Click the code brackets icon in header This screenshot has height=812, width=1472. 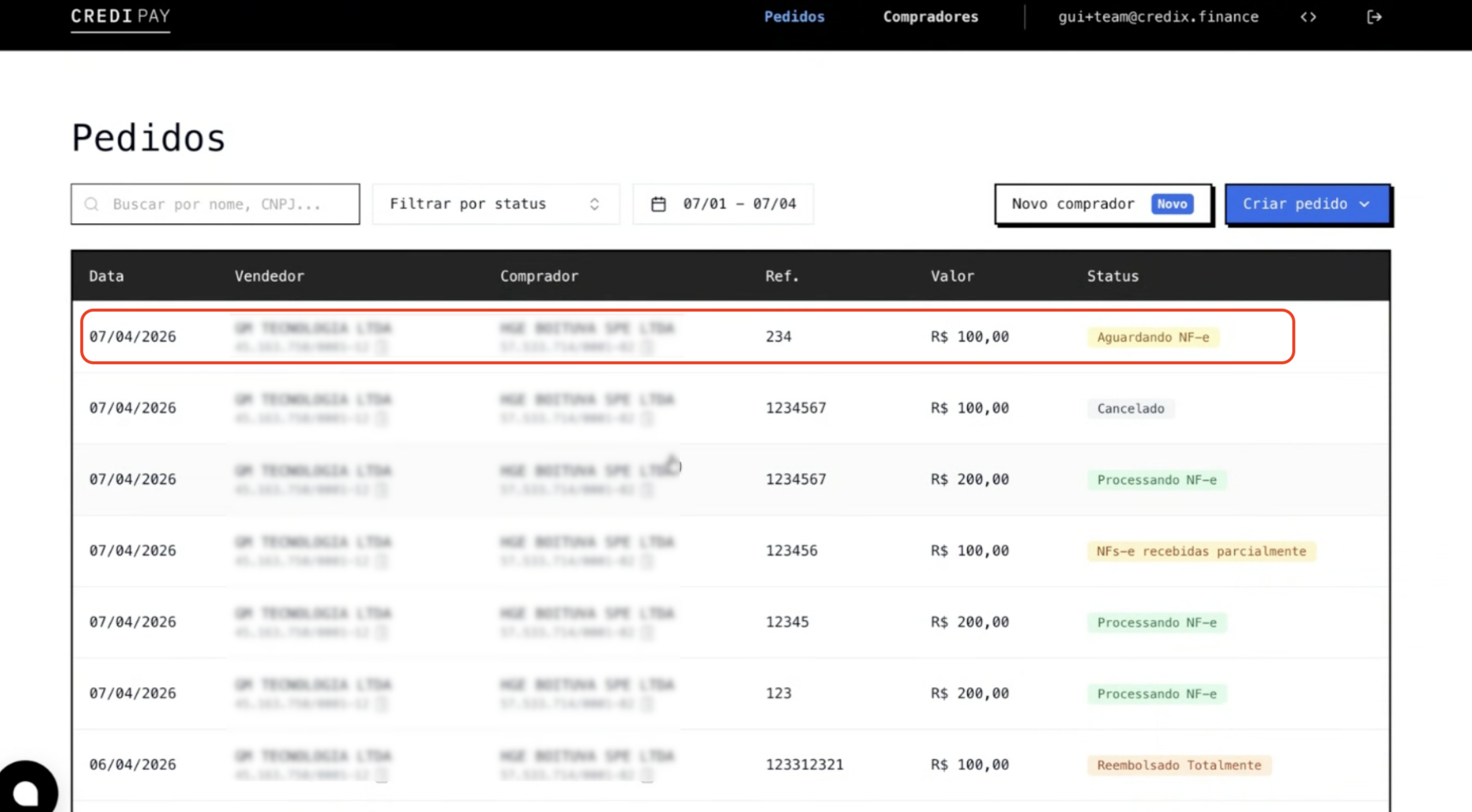coord(1308,17)
